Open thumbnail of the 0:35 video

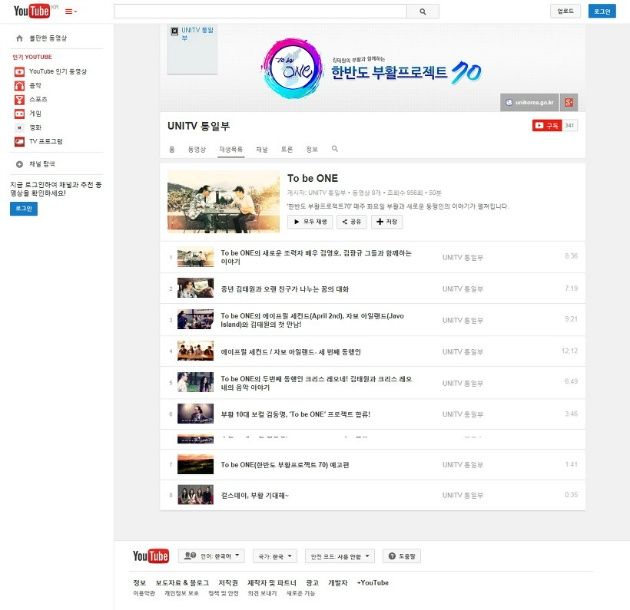(x=196, y=495)
